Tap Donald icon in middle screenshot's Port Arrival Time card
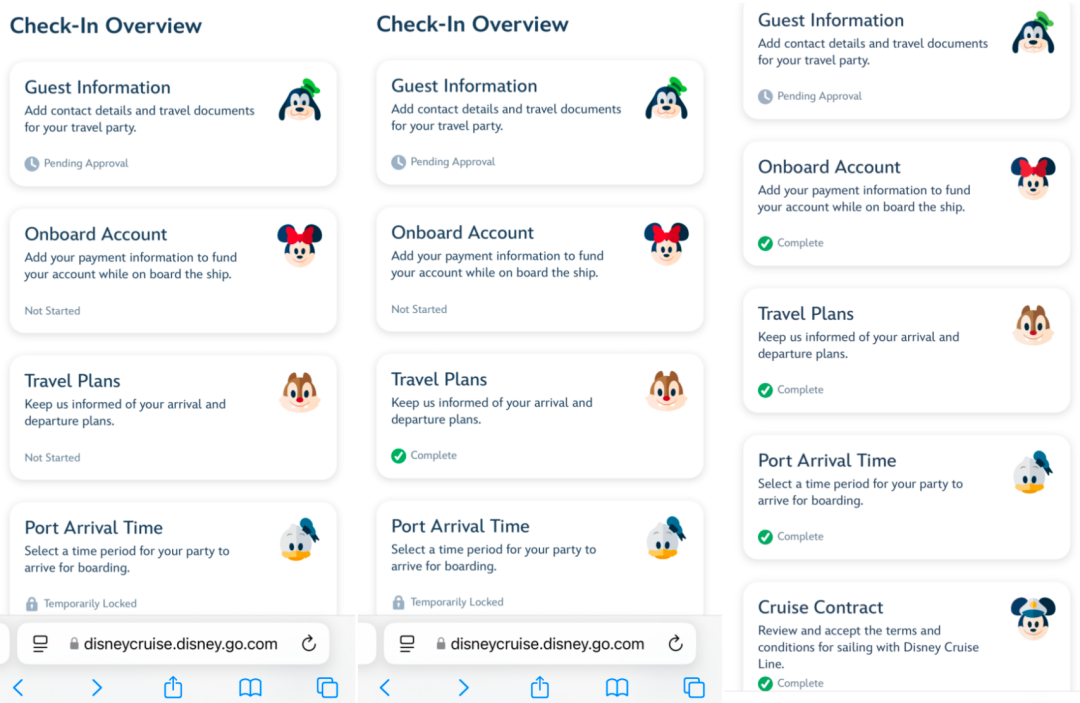The image size is (1080, 703). [667, 538]
